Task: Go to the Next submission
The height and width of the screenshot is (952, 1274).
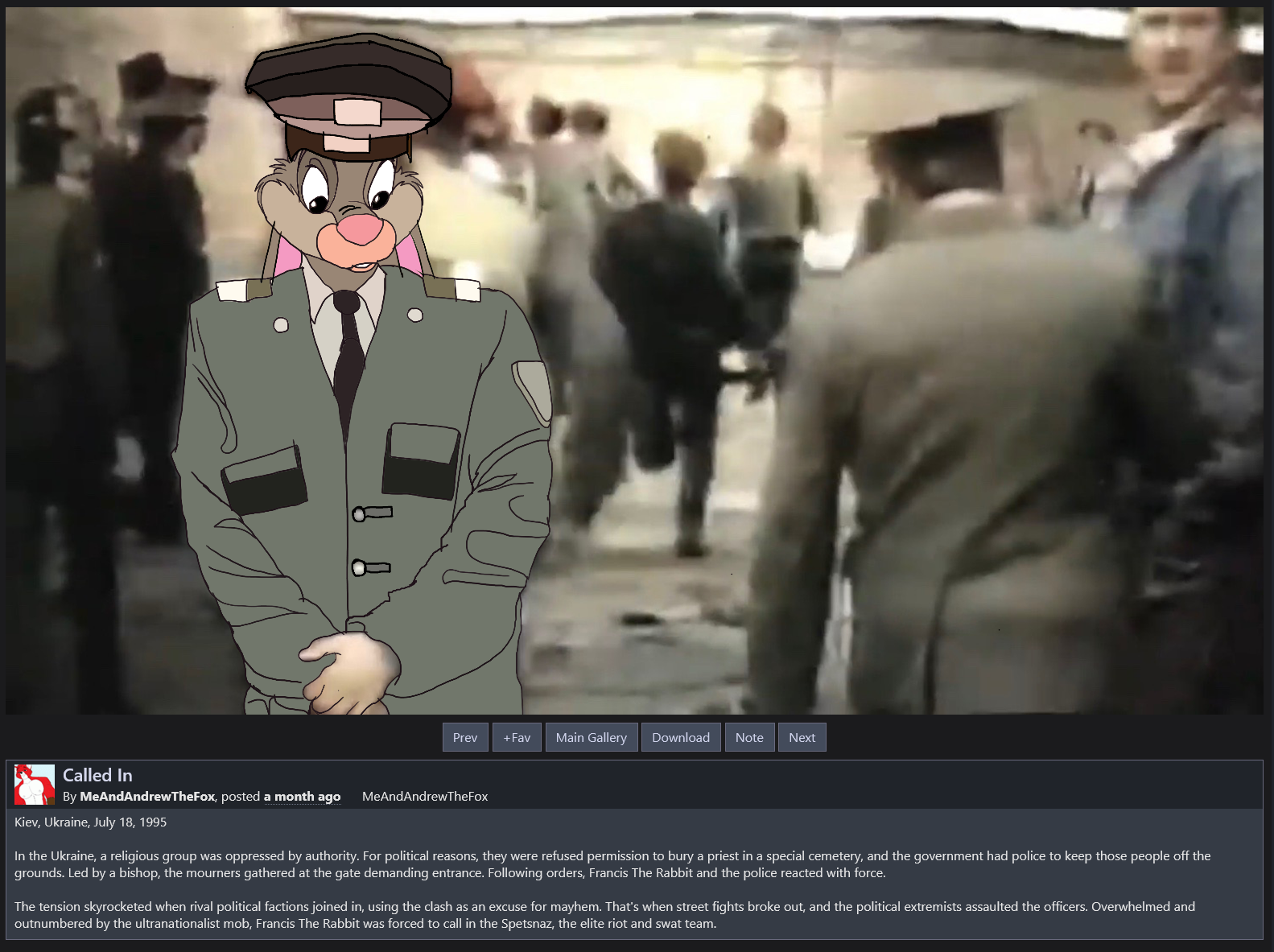Action: [802, 737]
